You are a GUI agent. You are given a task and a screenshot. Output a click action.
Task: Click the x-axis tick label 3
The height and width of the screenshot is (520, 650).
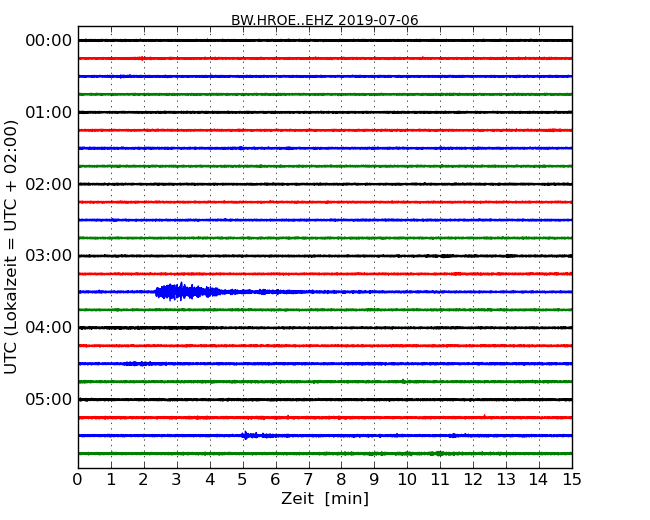[177, 480]
